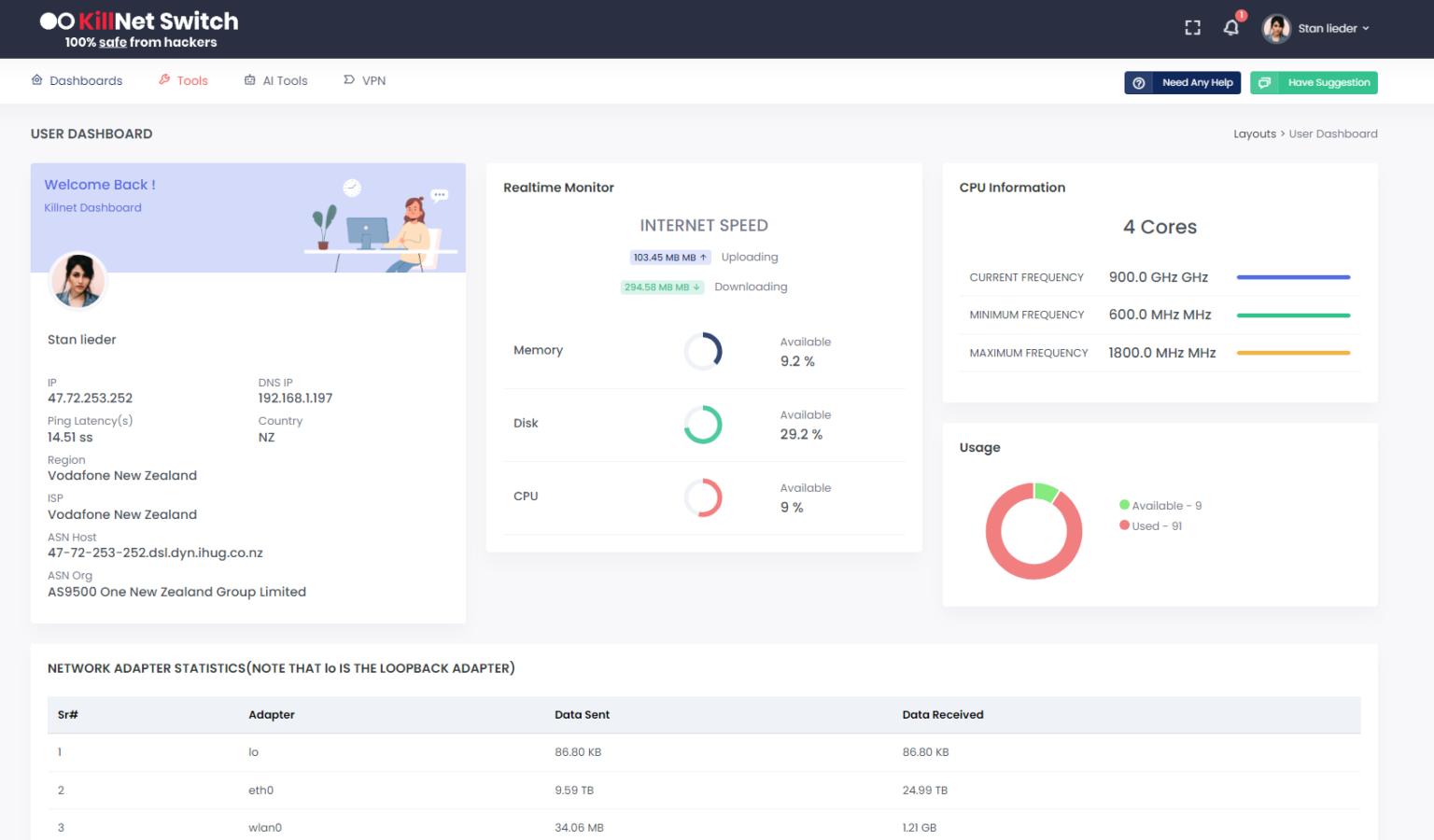
Task: Click the help question mark icon
Action: click(1139, 83)
